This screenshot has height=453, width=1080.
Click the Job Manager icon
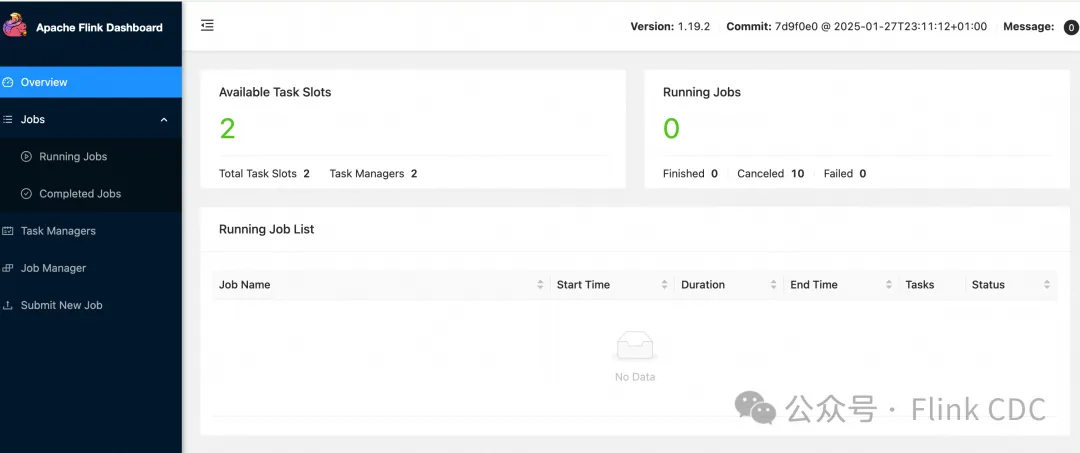[9, 268]
